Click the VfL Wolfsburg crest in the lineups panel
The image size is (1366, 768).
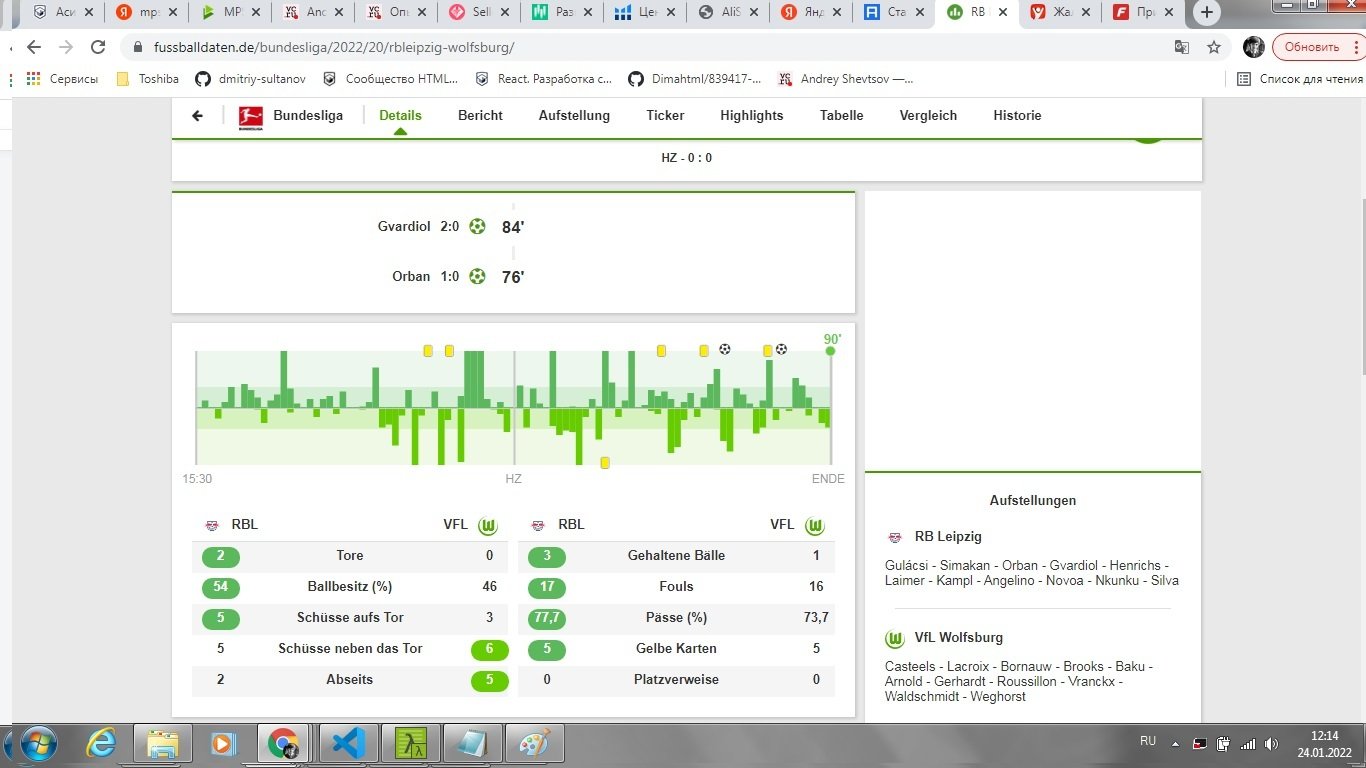(895, 638)
